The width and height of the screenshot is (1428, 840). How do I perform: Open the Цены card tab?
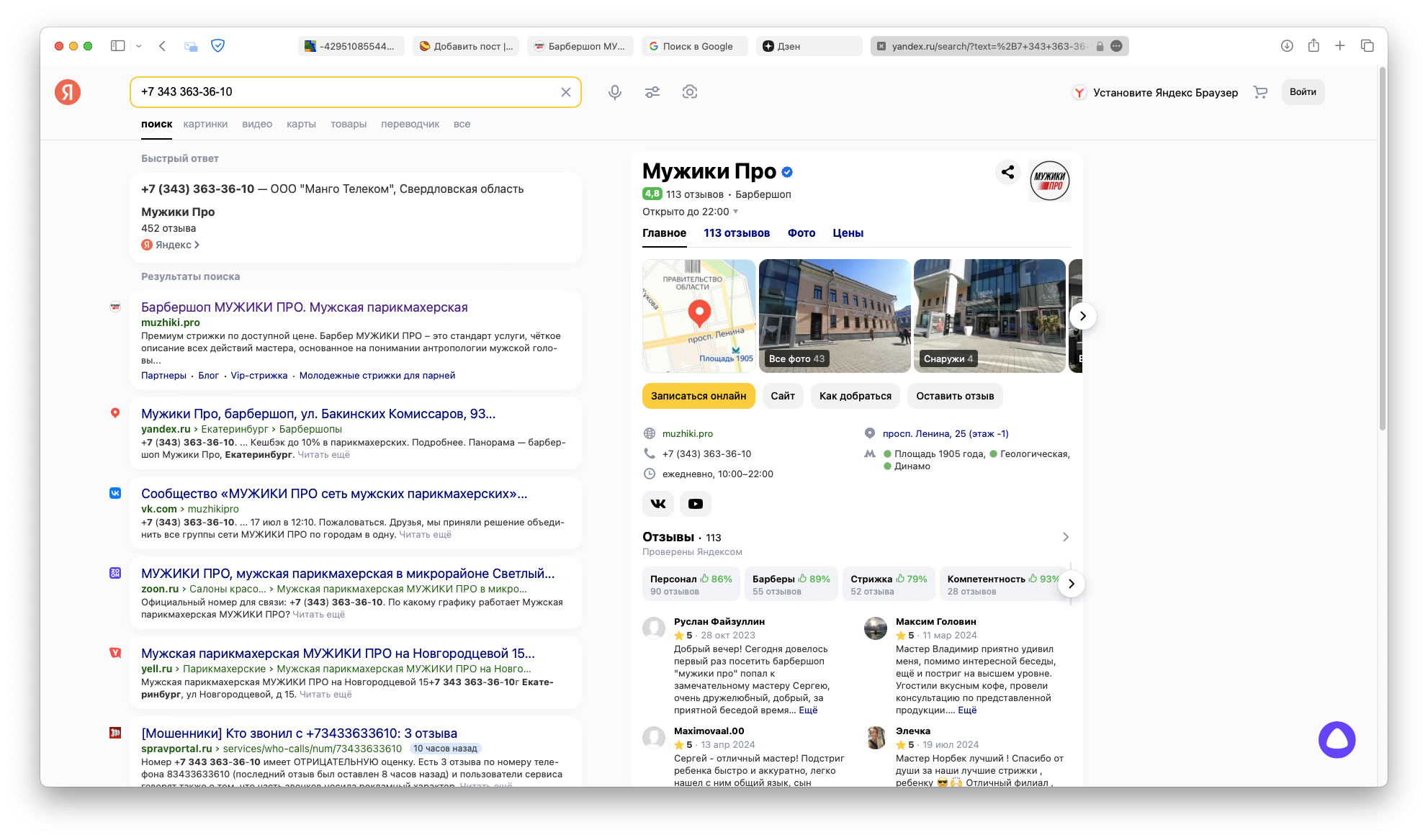pyautogui.click(x=848, y=233)
